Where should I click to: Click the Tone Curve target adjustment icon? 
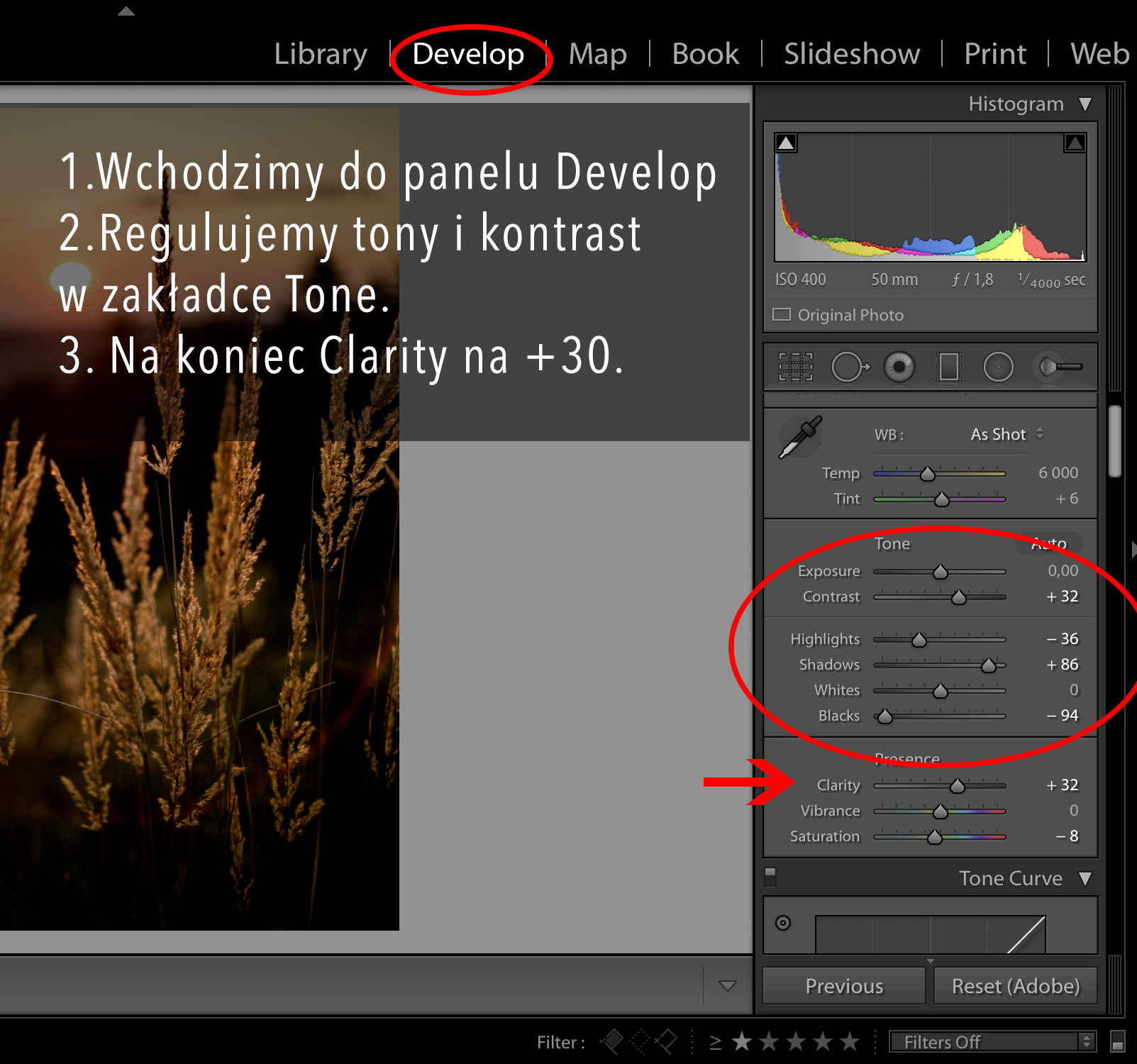783,923
